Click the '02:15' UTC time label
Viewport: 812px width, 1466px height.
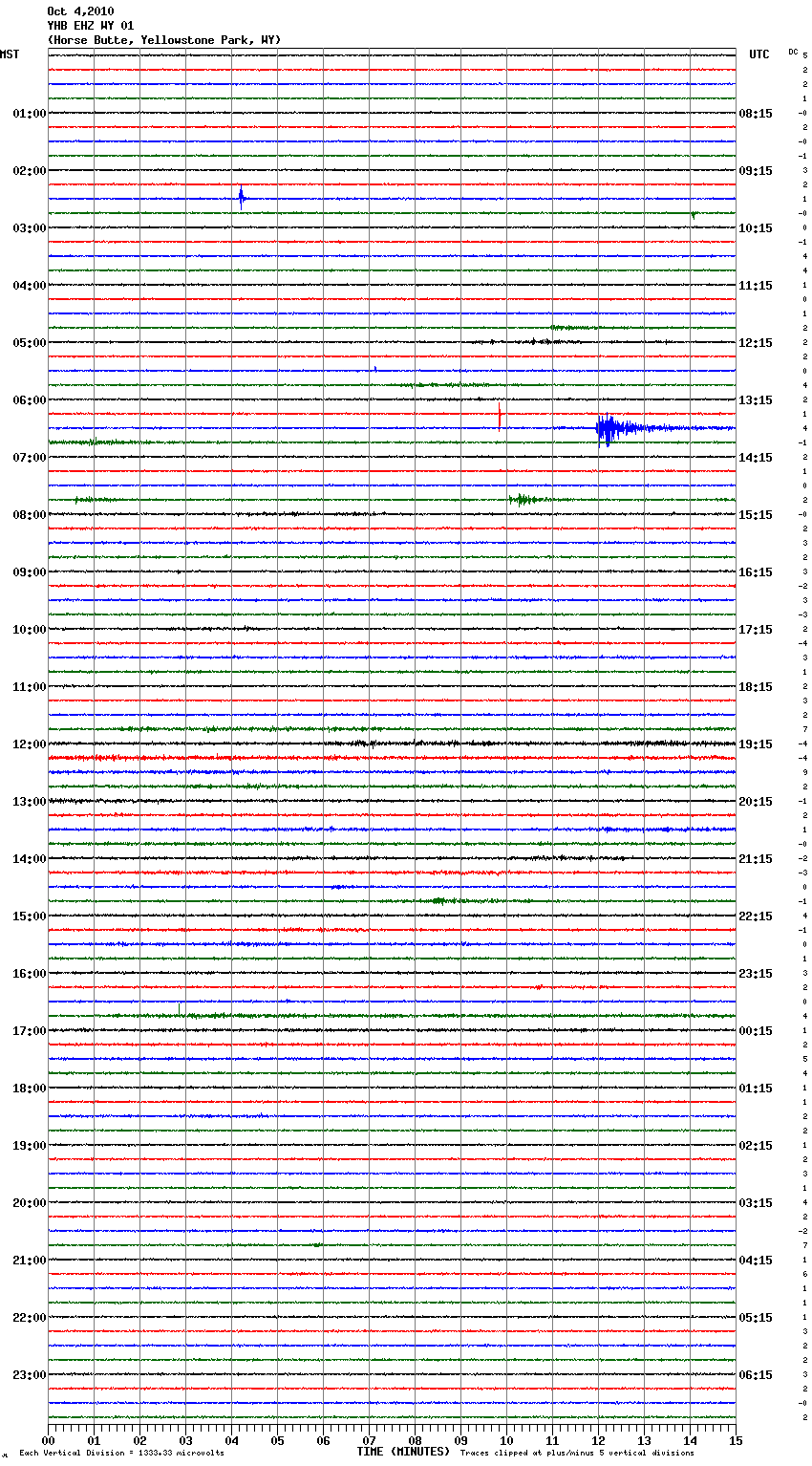tap(756, 1146)
